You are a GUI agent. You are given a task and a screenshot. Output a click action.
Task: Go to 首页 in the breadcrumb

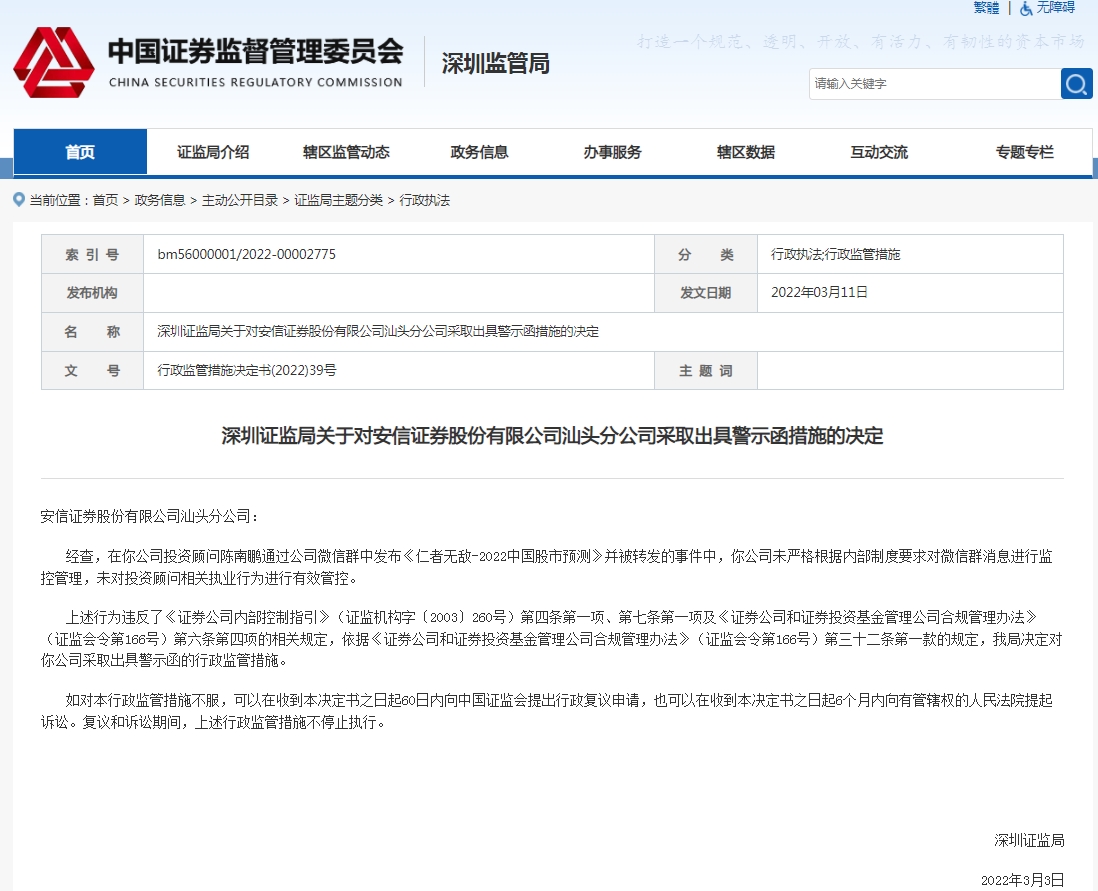click(105, 200)
